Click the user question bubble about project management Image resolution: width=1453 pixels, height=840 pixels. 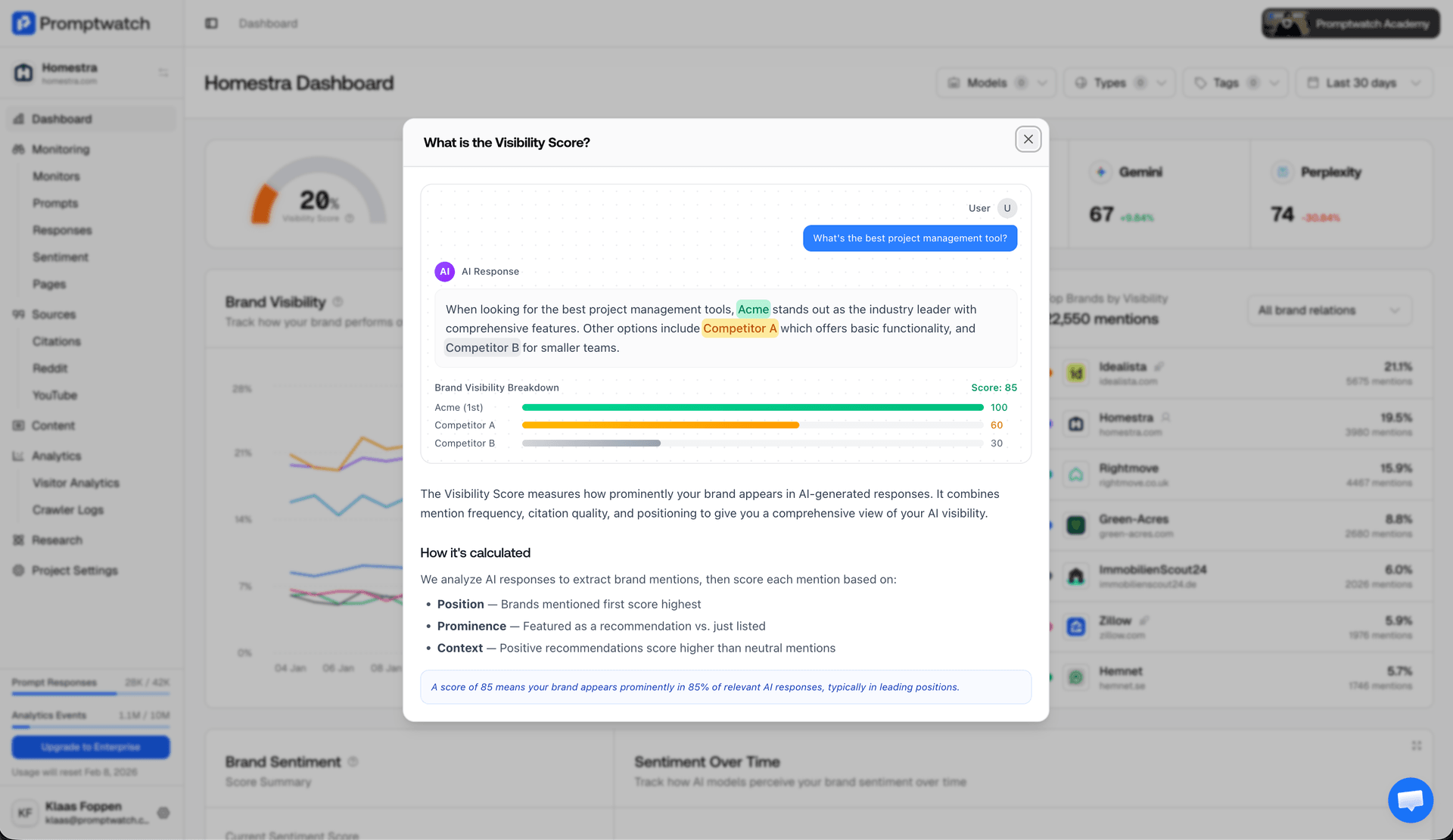pyautogui.click(x=910, y=238)
